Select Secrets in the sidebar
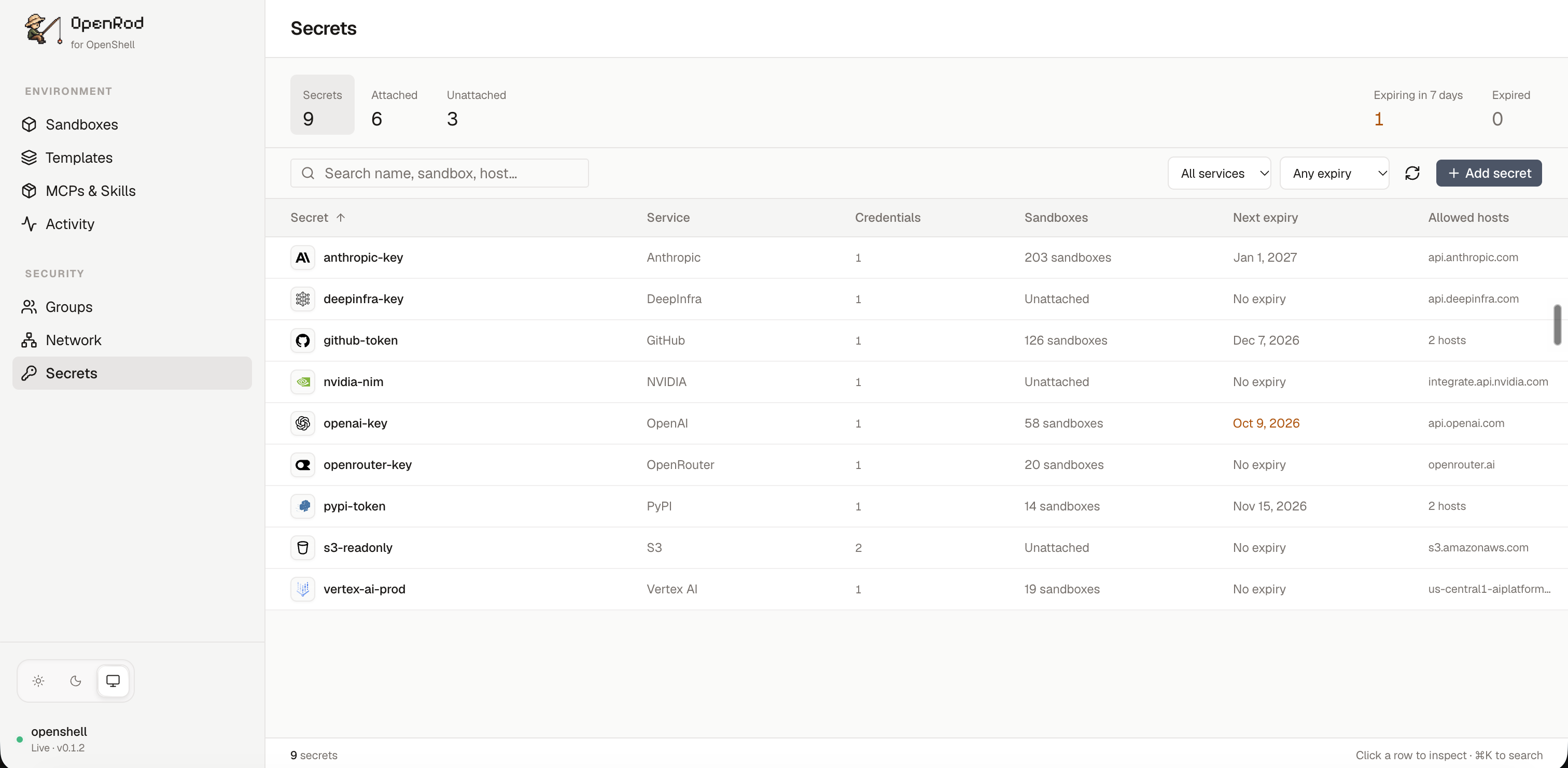The height and width of the screenshot is (768, 1568). click(132, 373)
